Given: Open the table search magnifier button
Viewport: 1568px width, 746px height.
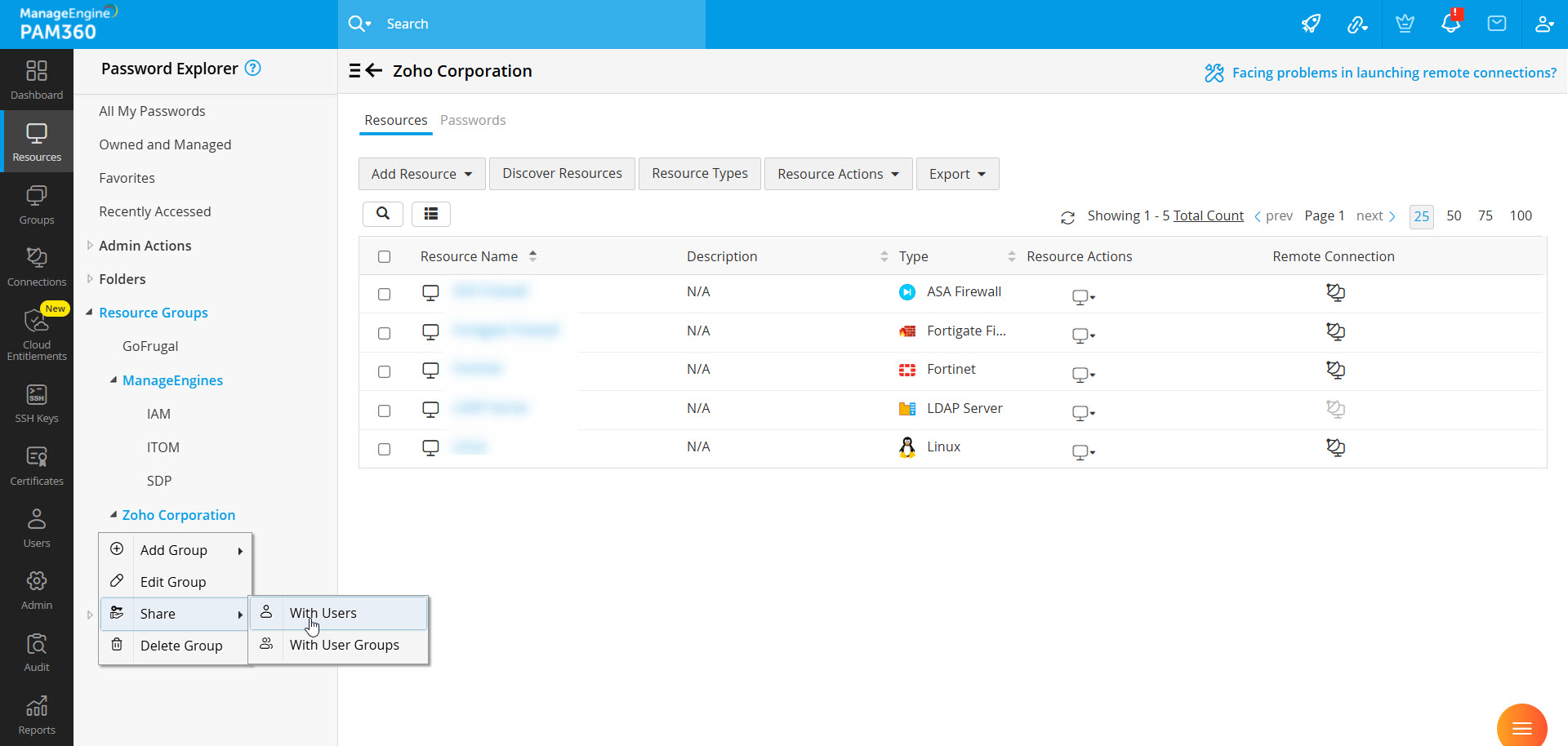Looking at the screenshot, I should click(382, 214).
